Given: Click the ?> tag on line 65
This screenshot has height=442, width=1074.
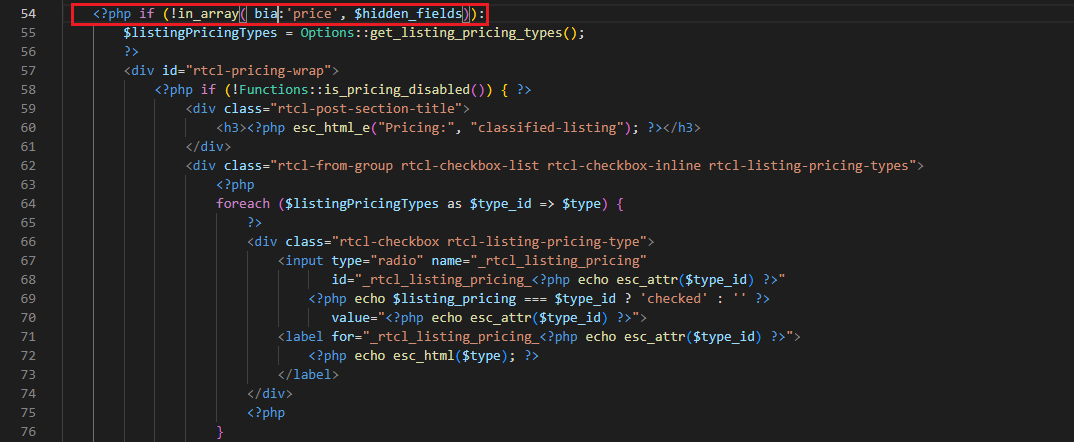Looking at the screenshot, I should pyautogui.click(x=255, y=223).
